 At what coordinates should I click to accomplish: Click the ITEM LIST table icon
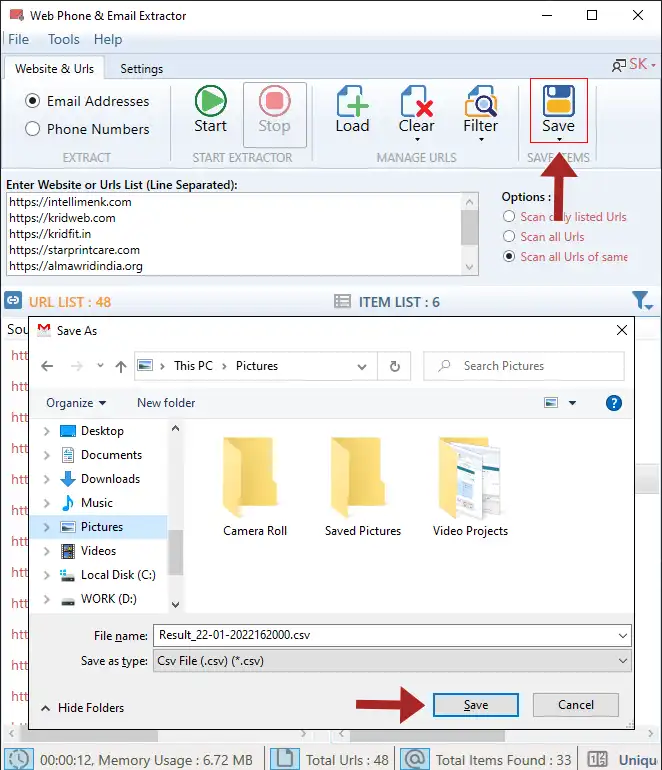pos(342,301)
